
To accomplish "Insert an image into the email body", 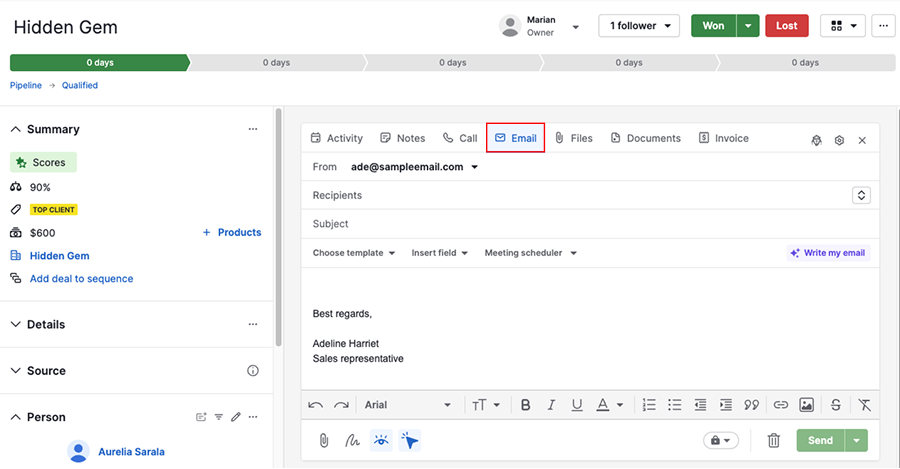I will (807, 405).
